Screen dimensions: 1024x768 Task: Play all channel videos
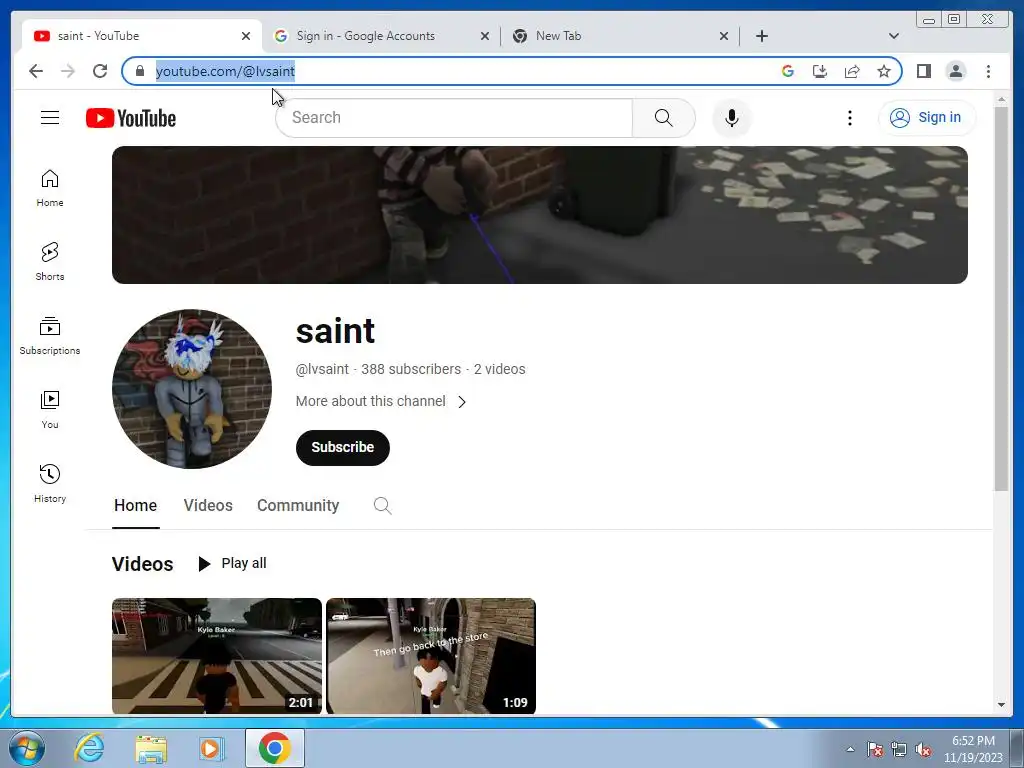point(232,563)
